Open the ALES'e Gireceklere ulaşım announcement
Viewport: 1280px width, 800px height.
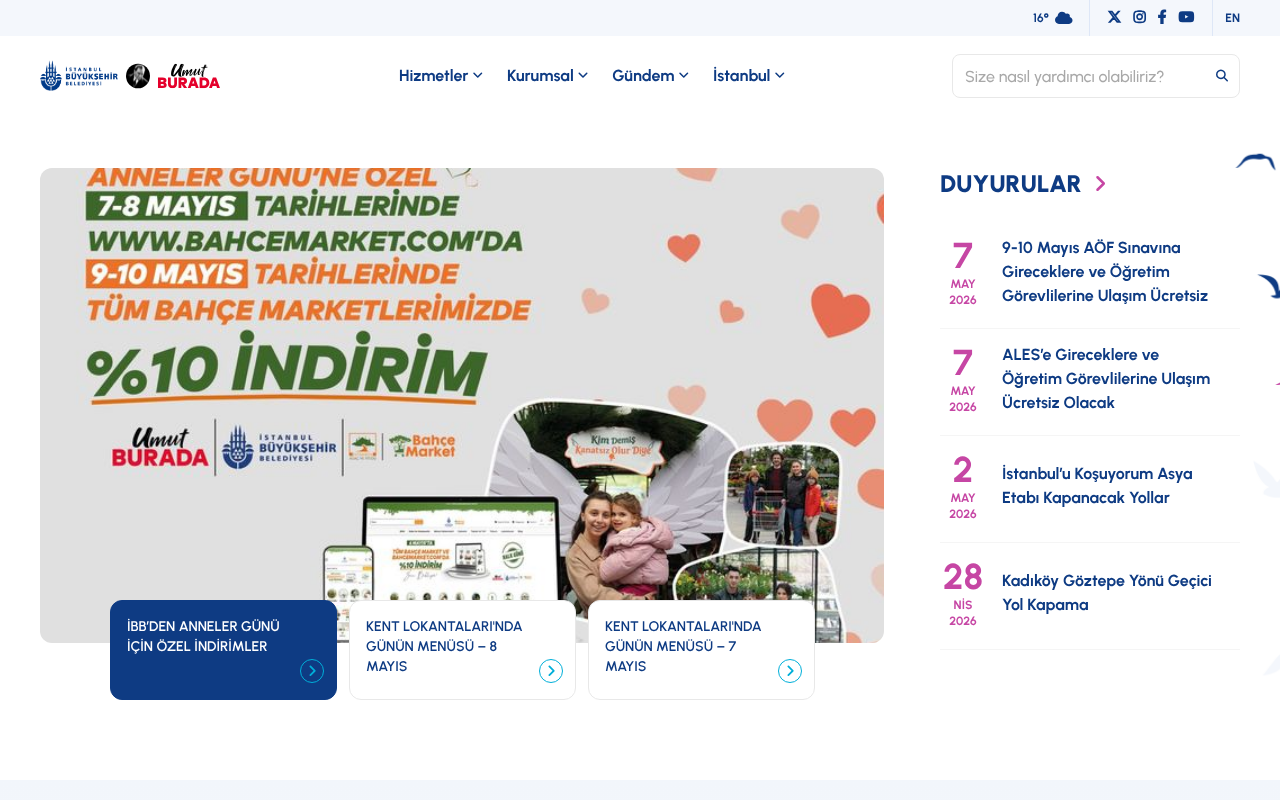1106,379
